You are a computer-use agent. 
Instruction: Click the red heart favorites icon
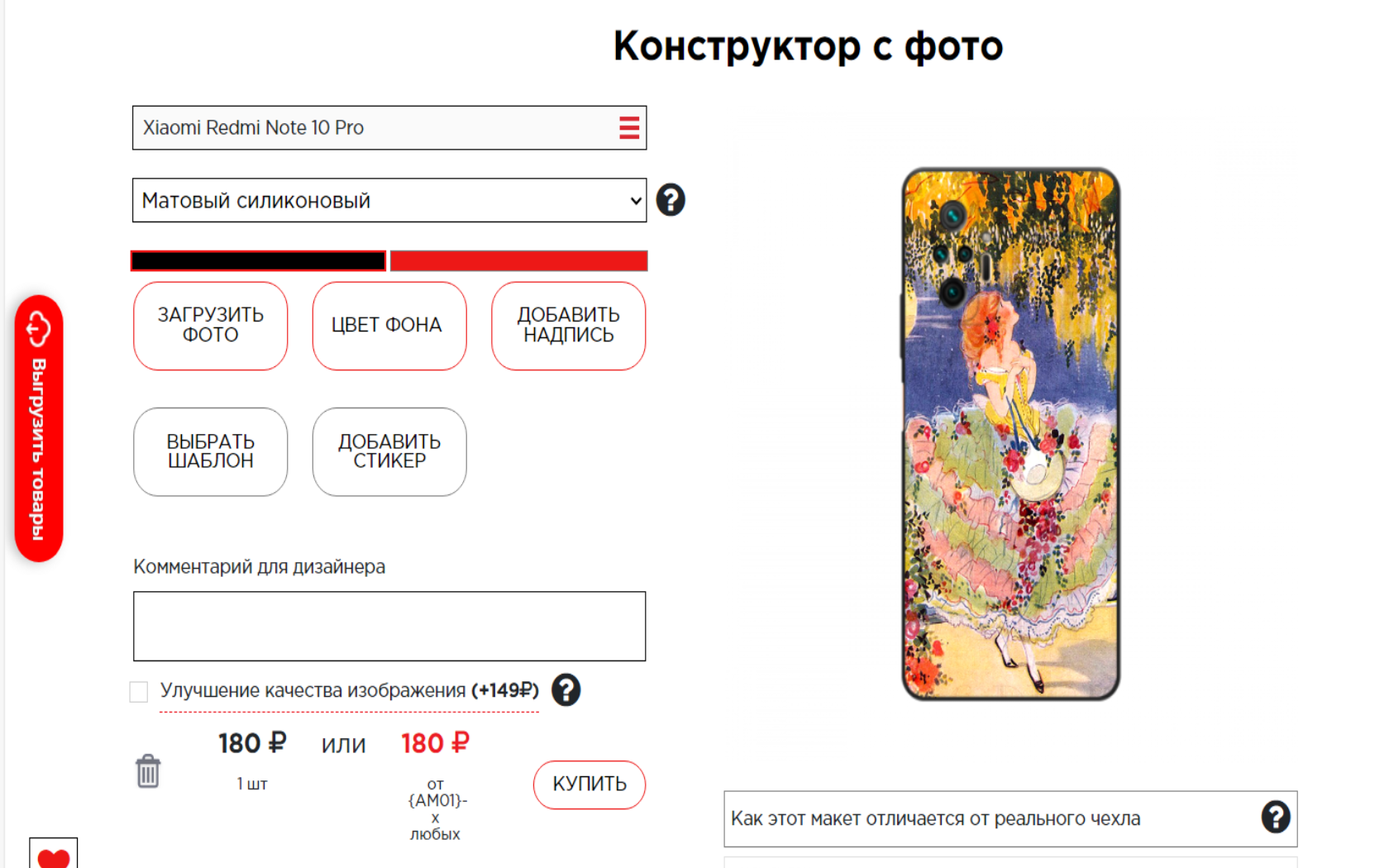[x=54, y=855]
